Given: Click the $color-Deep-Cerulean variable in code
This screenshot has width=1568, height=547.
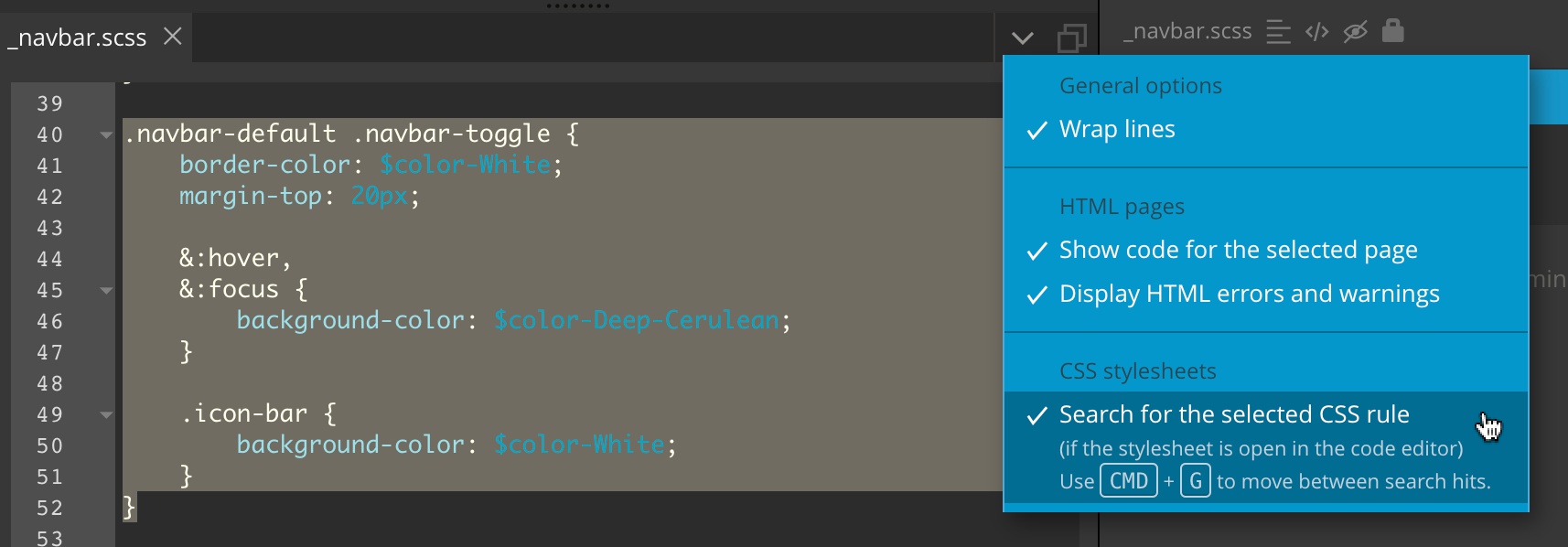Looking at the screenshot, I should coord(637,320).
